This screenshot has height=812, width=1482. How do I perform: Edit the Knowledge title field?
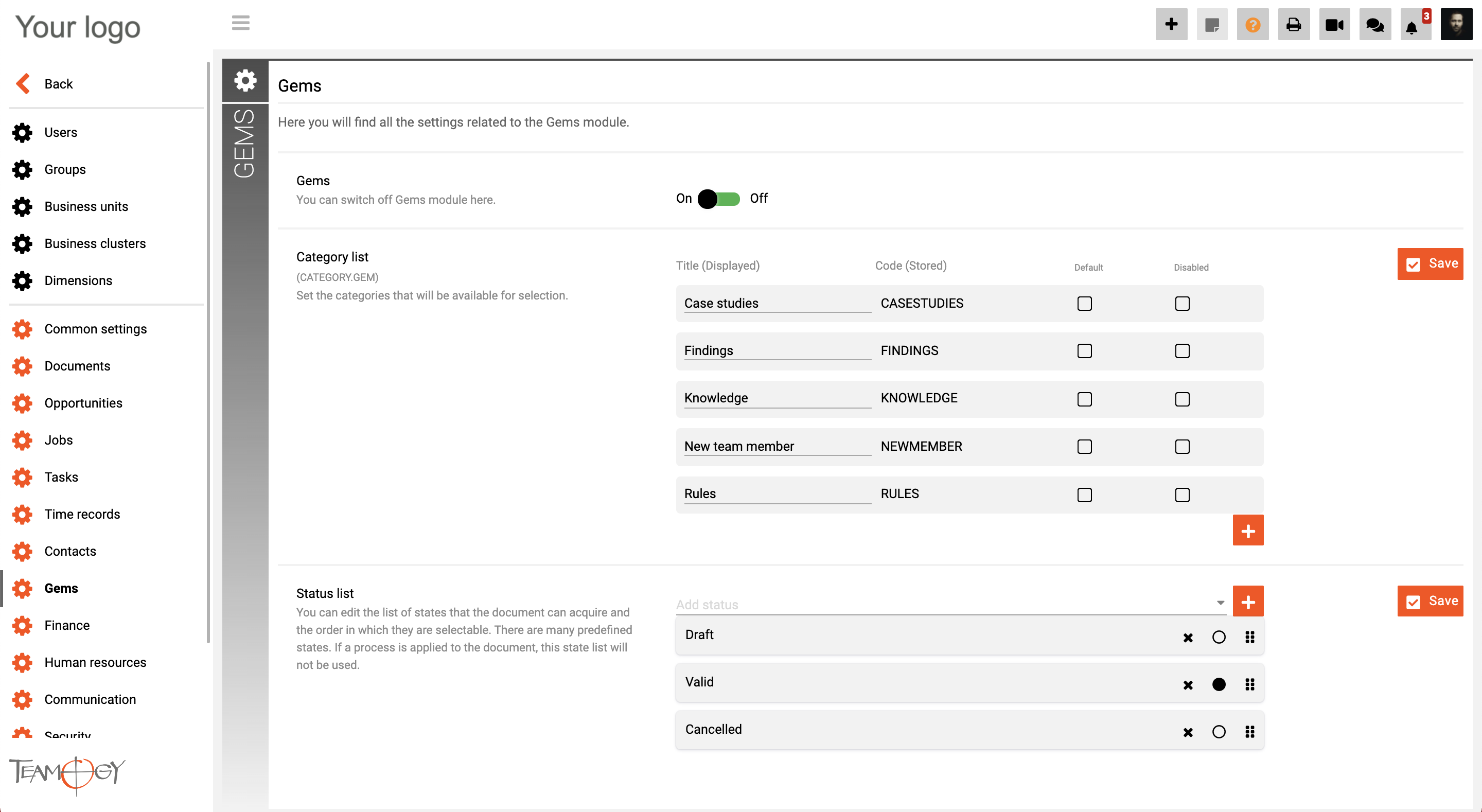(x=777, y=398)
